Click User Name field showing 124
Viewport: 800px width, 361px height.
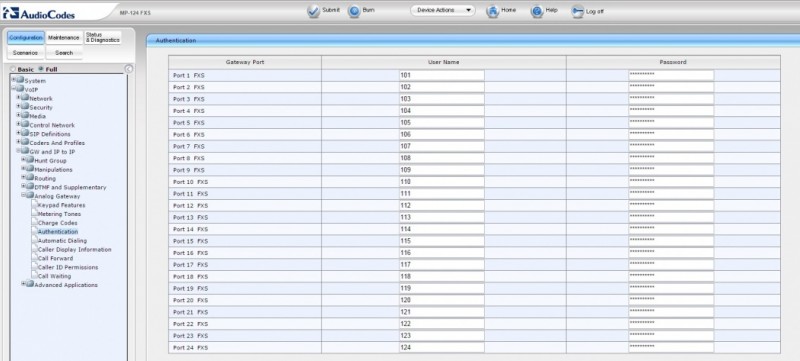[x=441, y=348]
